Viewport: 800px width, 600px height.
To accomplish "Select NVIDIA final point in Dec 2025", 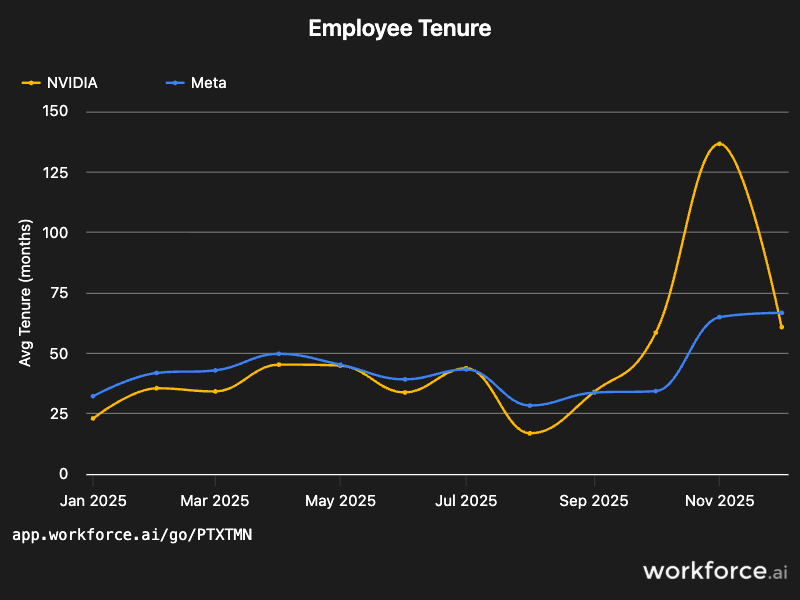I will 782,327.
